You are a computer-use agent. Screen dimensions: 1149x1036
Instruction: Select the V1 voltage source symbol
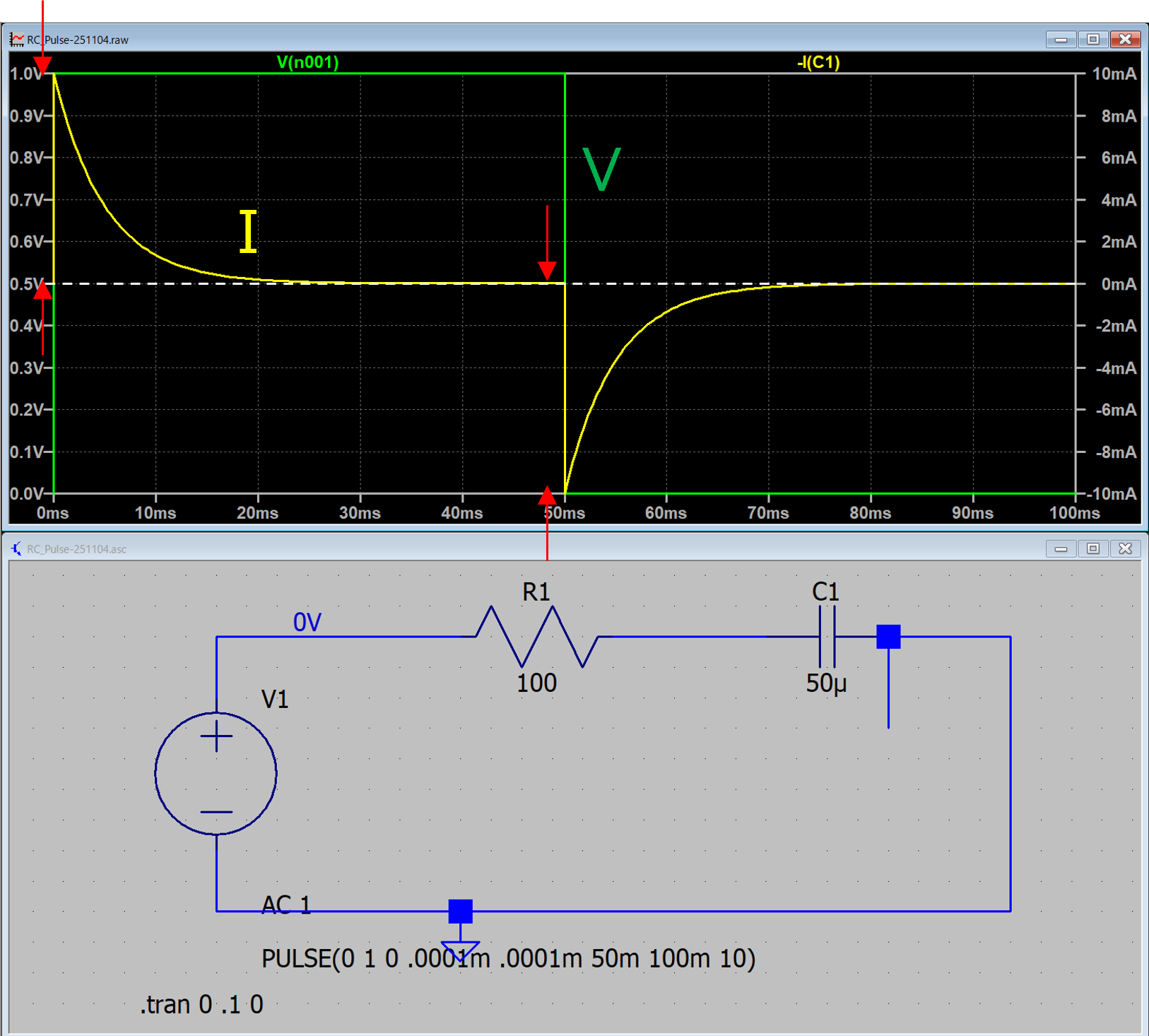point(216,773)
